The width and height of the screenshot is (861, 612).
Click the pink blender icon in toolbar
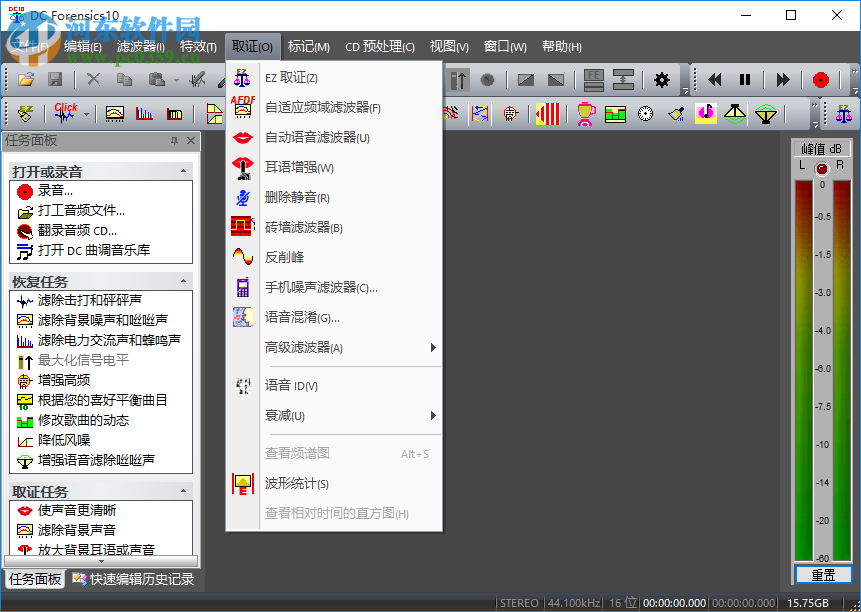586,114
